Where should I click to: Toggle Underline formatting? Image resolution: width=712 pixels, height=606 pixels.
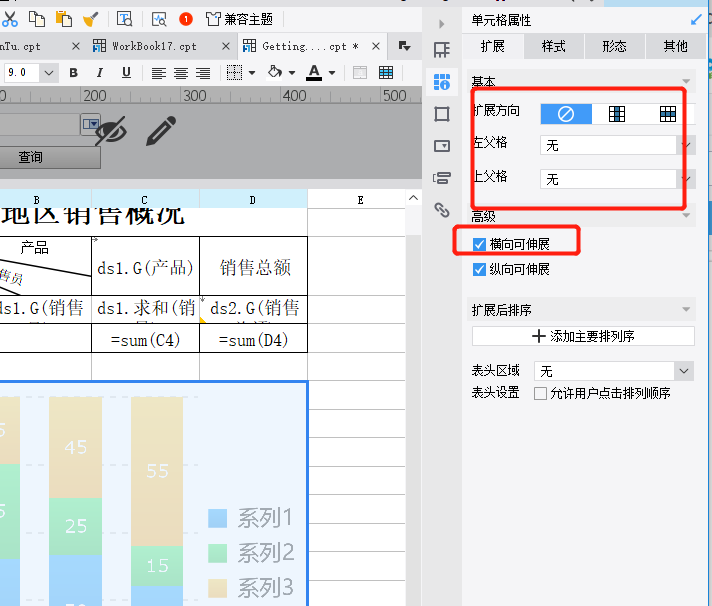(x=126, y=73)
